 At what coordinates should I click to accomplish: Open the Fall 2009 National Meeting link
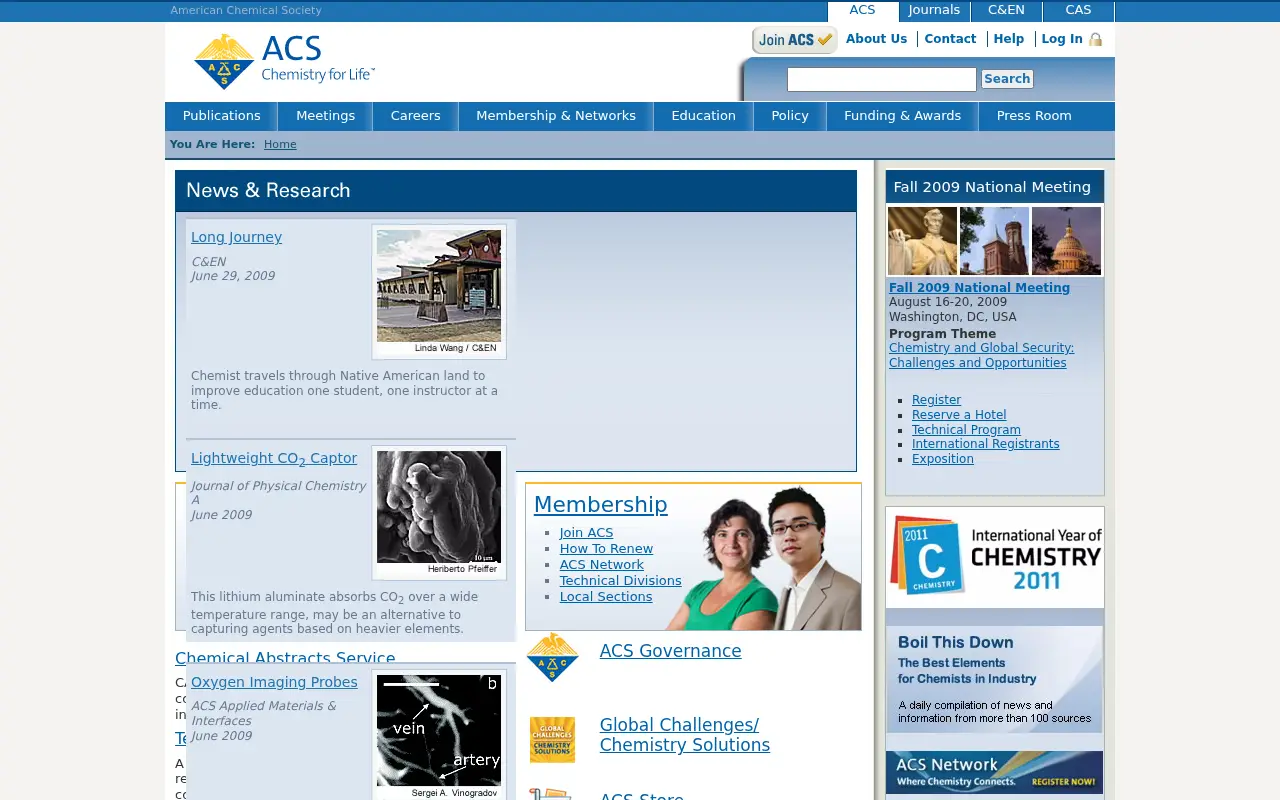979,288
